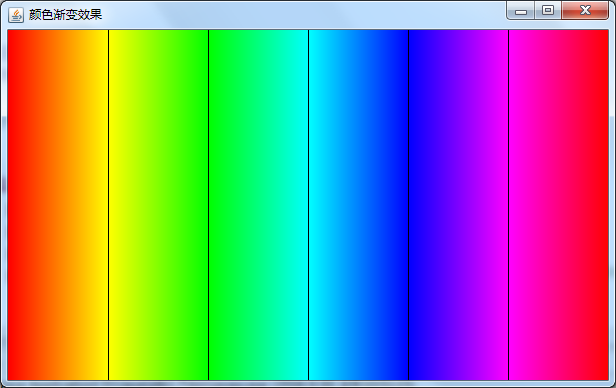Click divider line between first and second panels
Screen dimensions: 616x388
coord(108,205)
